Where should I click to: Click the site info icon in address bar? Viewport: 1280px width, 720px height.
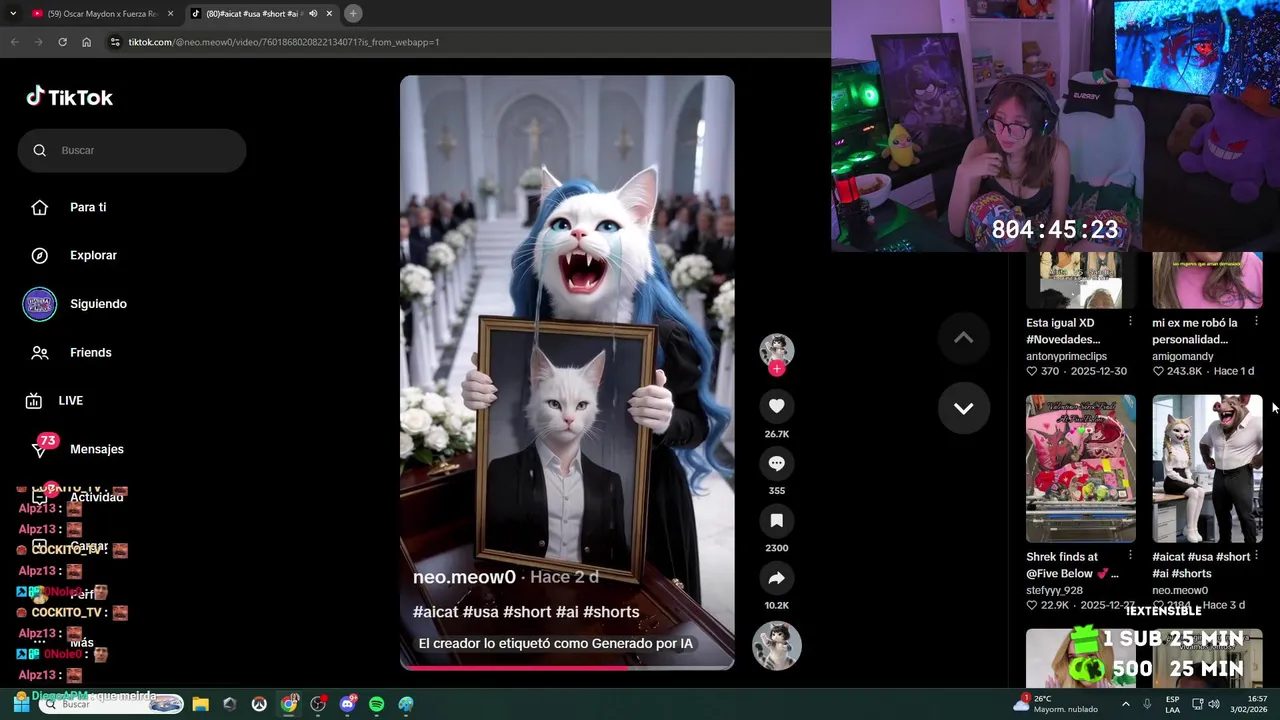(115, 42)
